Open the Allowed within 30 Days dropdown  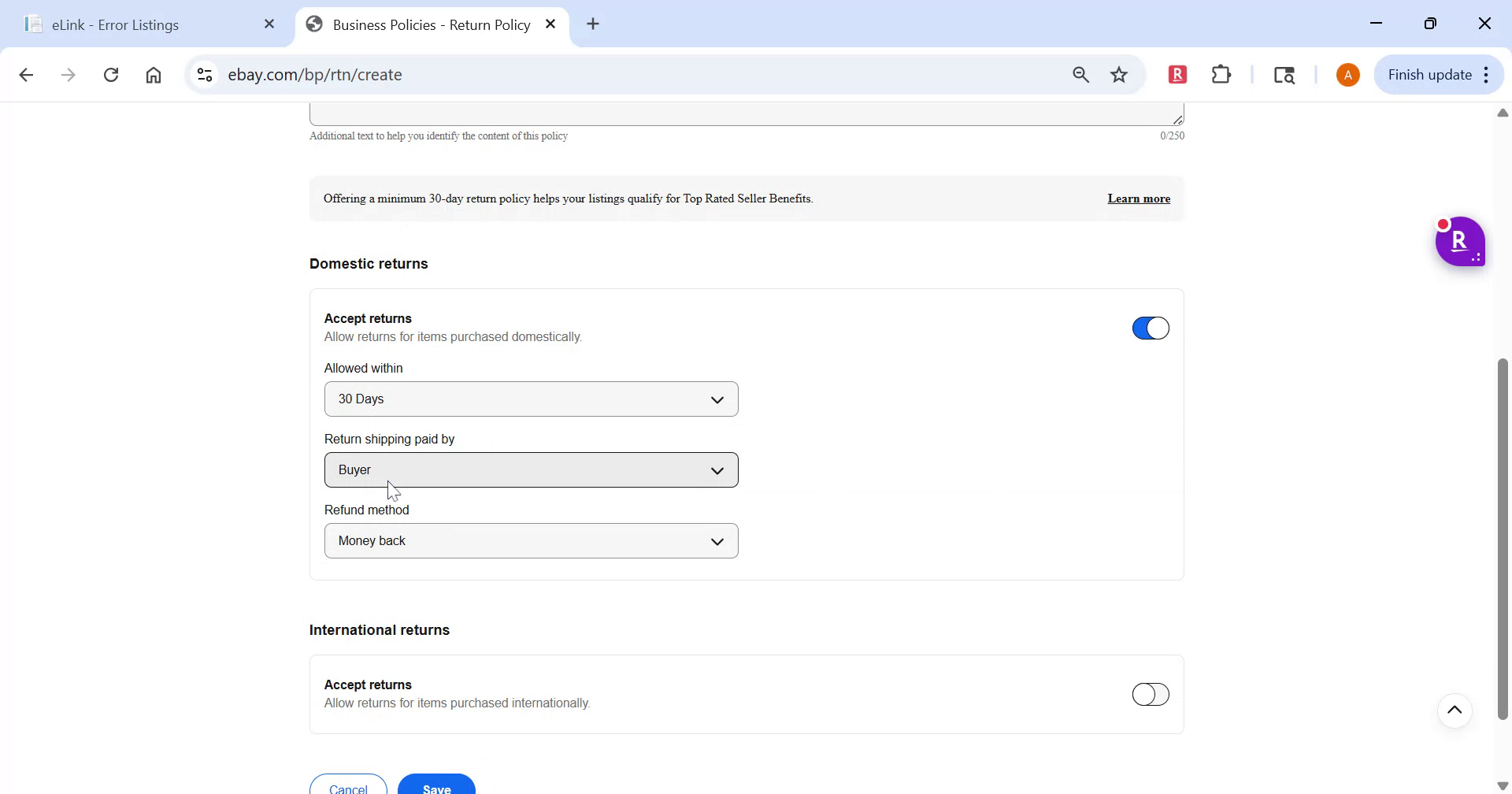pos(531,399)
